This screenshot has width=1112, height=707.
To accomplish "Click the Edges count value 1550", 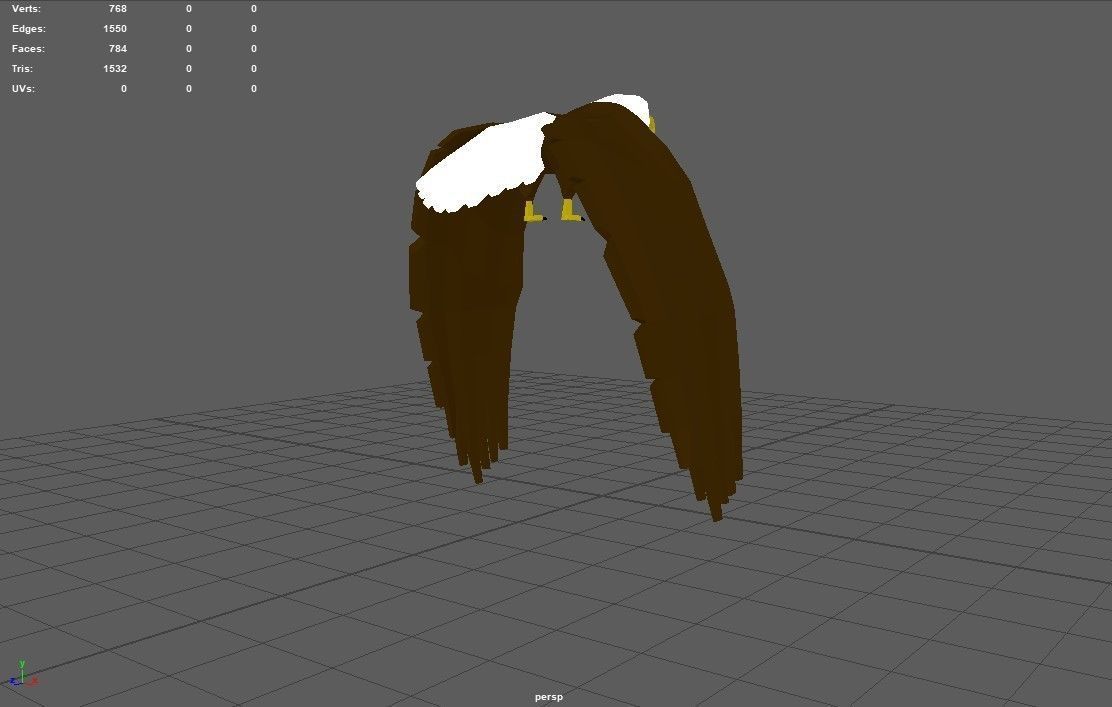I will coord(115,28).
